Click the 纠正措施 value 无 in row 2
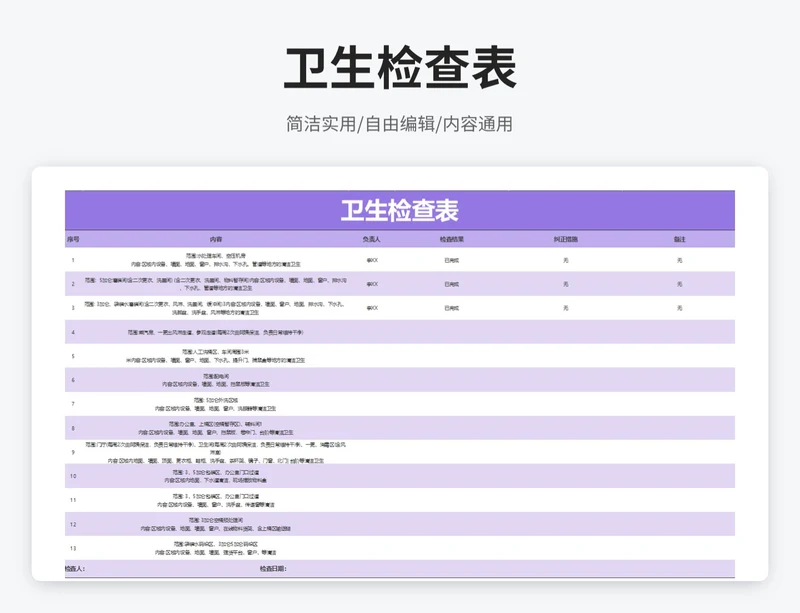 (566, 284)
